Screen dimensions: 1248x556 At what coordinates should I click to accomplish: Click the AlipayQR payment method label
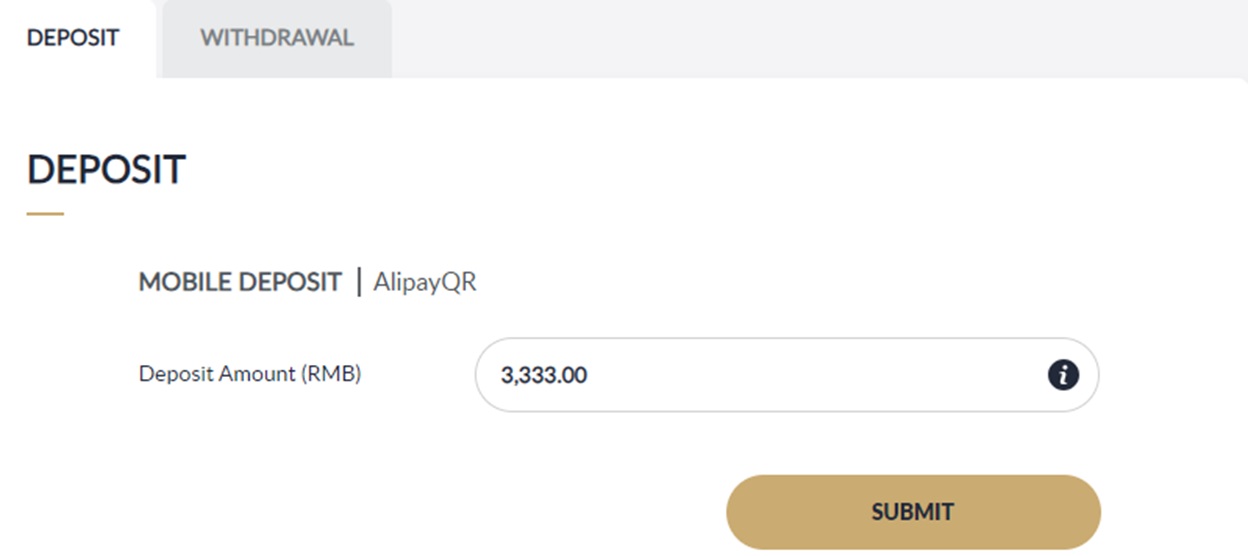coord(425,282)
